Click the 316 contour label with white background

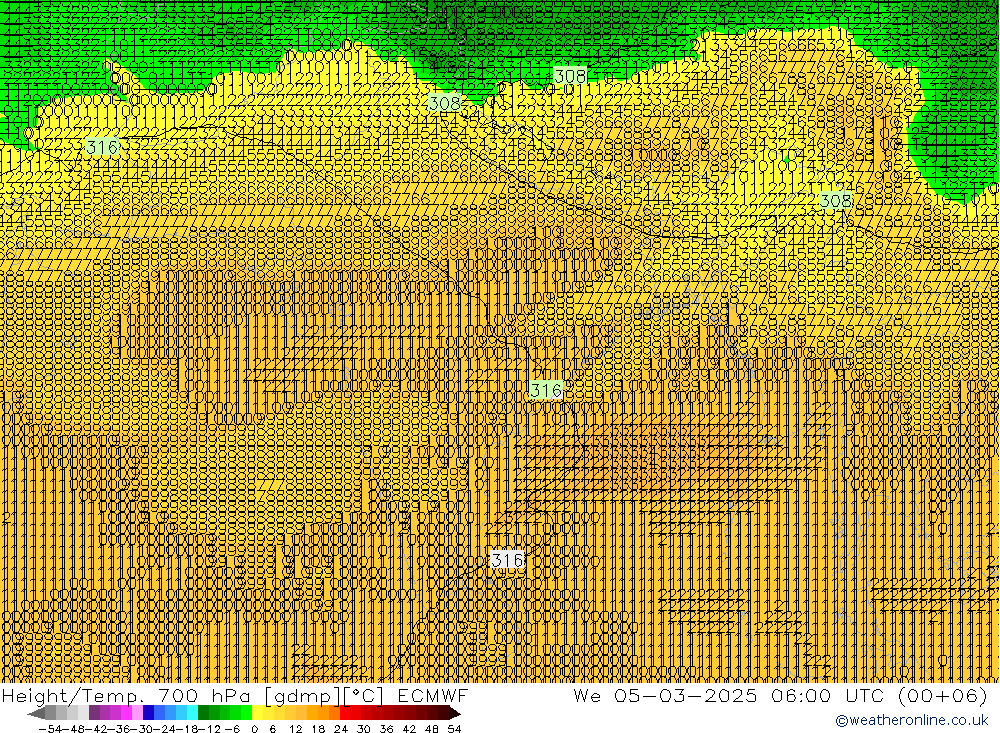pos(507,560)
